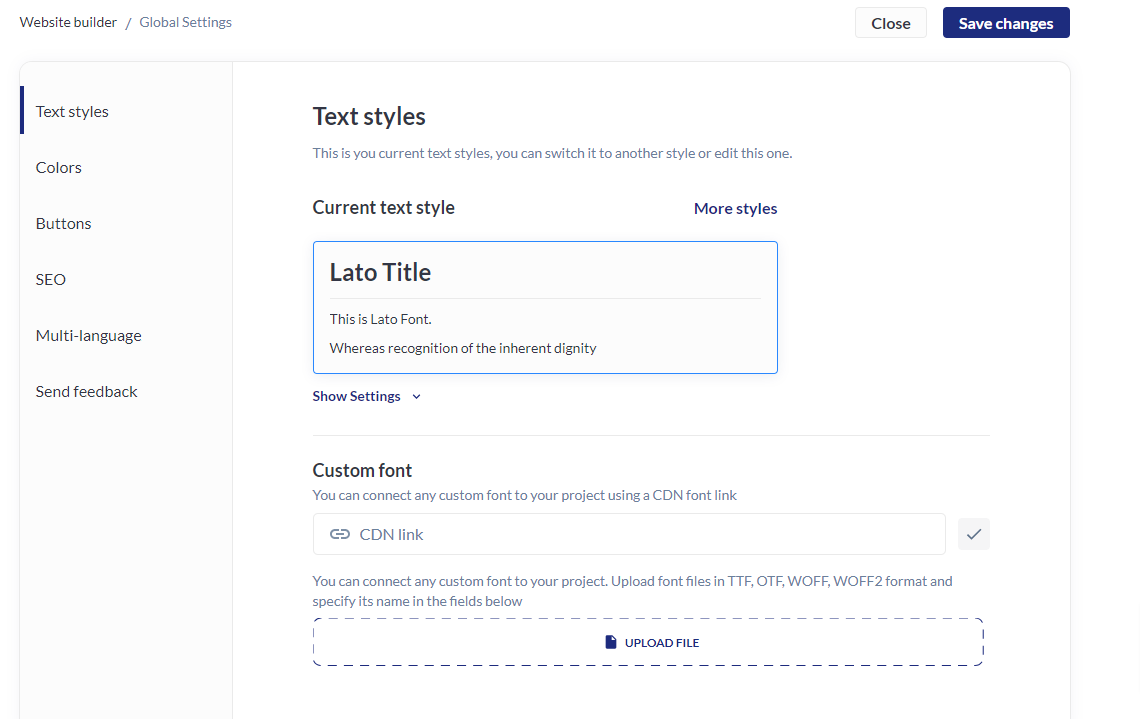Open More styles link
The image size is (1140, 719).
coord(735,208)
